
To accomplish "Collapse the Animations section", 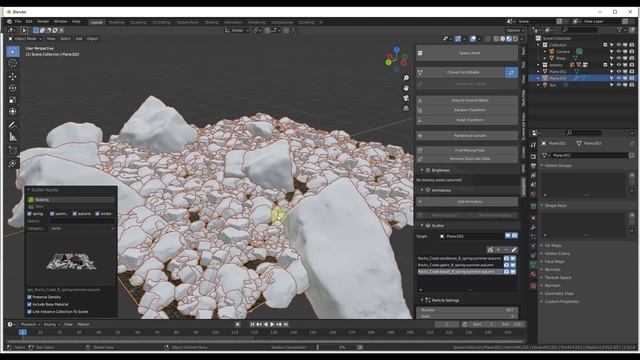I will coord(422,190).
